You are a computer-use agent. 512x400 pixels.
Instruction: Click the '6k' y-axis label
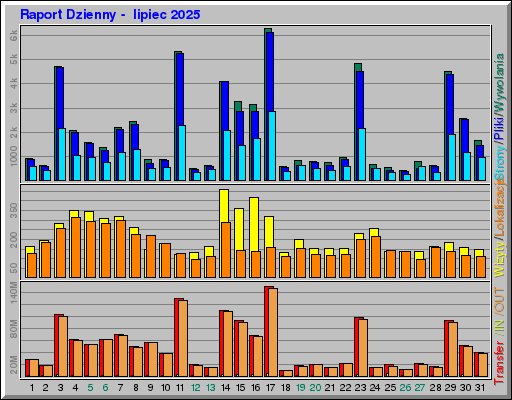pyautogui.click(x=14, y=35)
